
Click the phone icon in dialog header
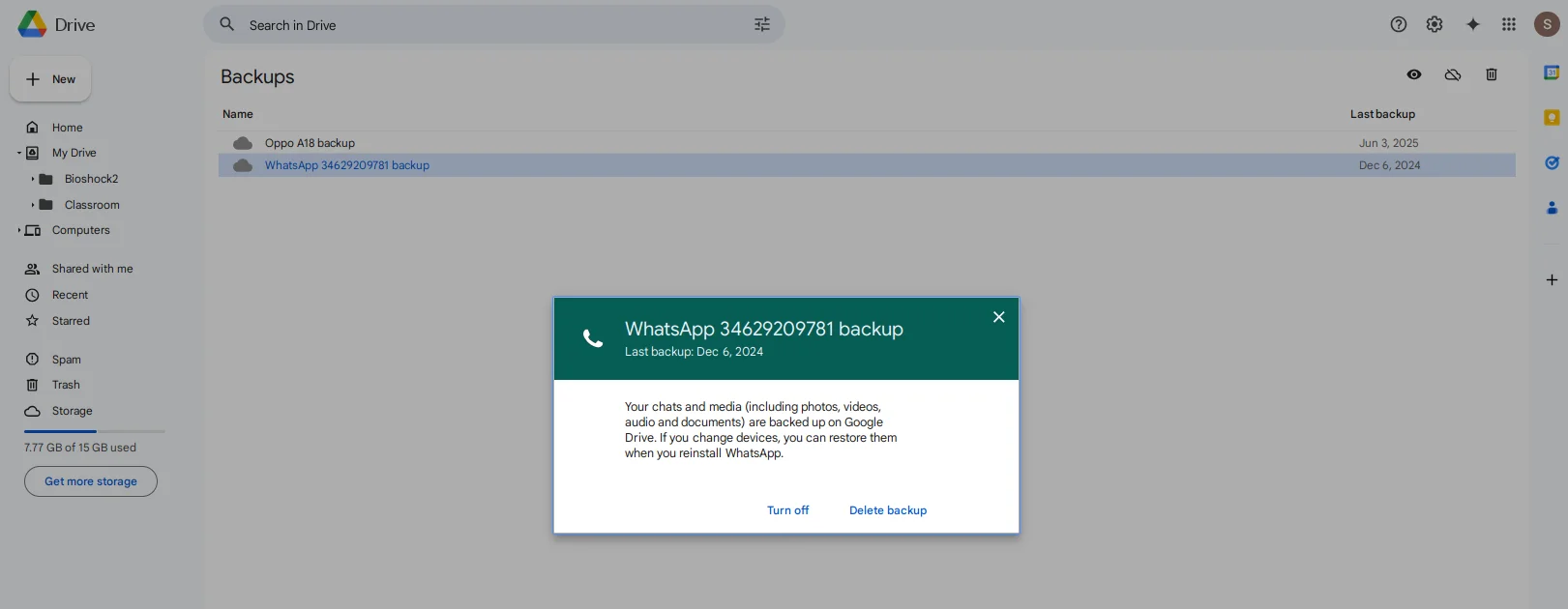coord(593,338)
